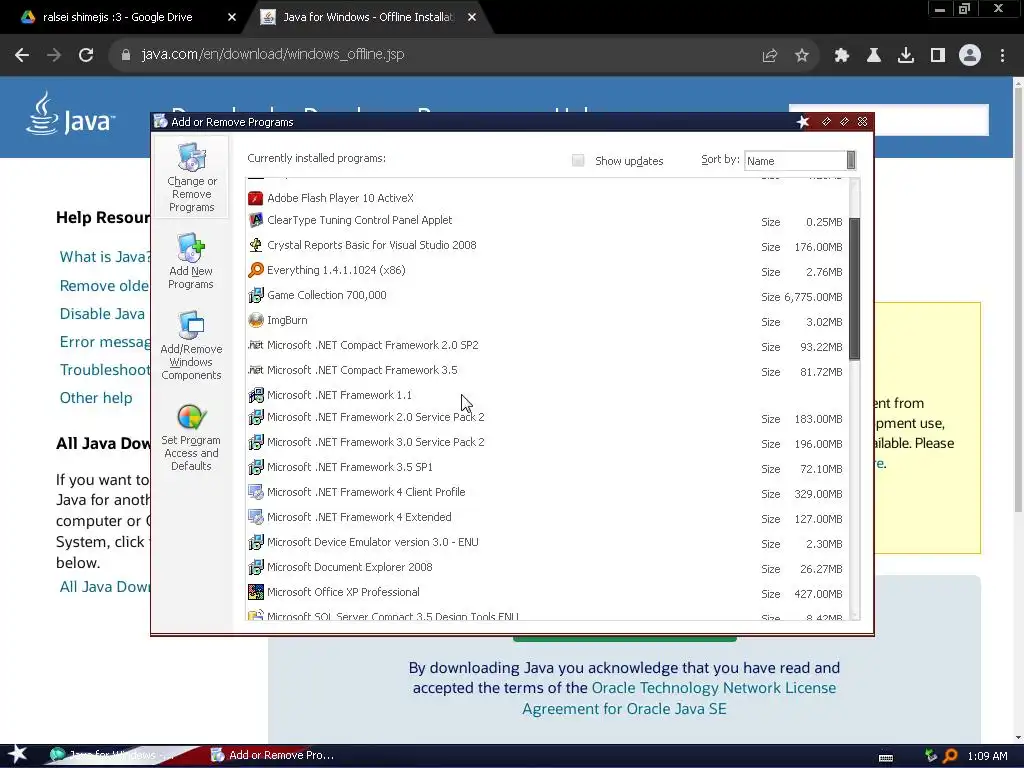Viewport: 1024px width, 768px height.
Task: Open All Java Downloads link
Action: click(105, 587)
